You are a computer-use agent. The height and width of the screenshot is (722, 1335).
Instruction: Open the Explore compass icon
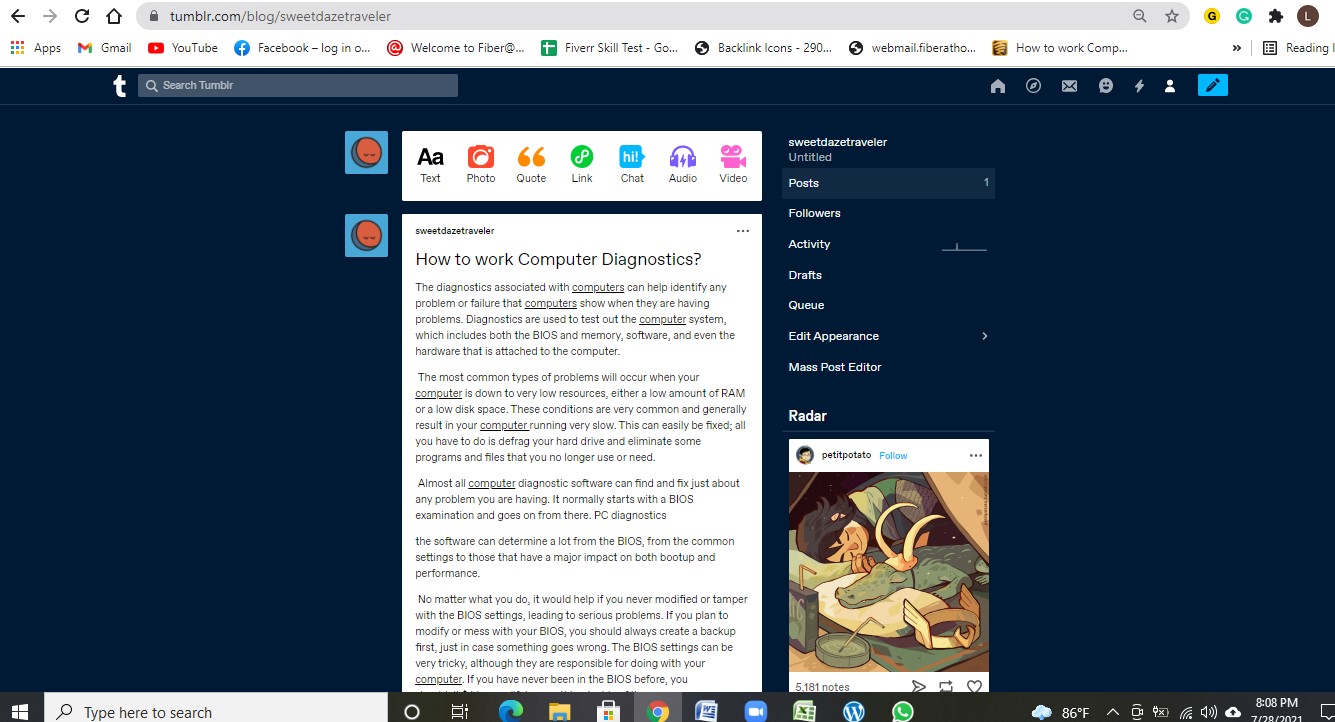pos(1033,86)
